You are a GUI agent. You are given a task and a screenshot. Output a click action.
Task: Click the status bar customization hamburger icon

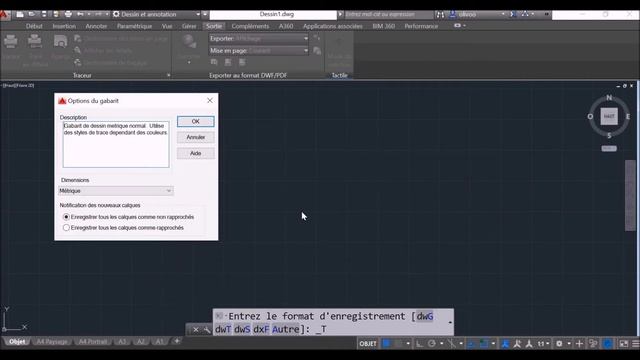[635, 344]
